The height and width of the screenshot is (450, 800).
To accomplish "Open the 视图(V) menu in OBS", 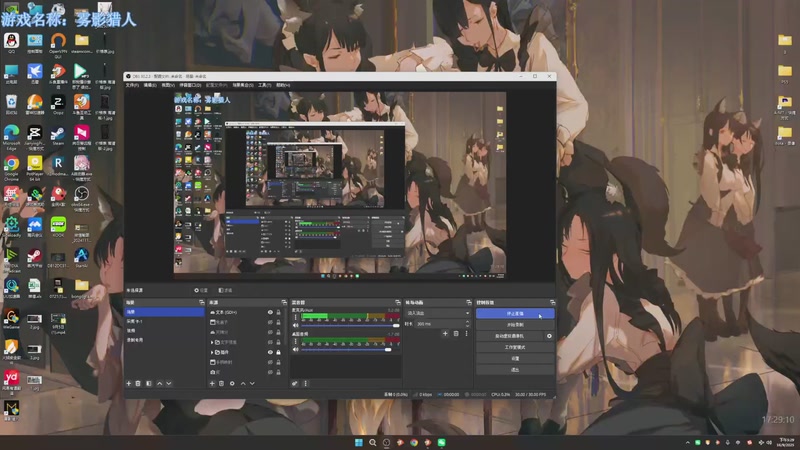I will coord(168,85).
